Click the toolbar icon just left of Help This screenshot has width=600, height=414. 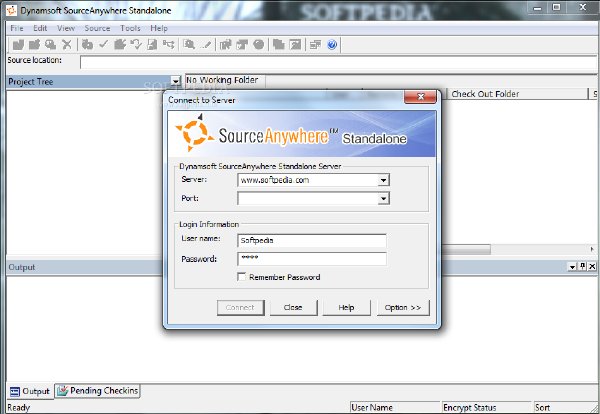(x=315, y=45)
